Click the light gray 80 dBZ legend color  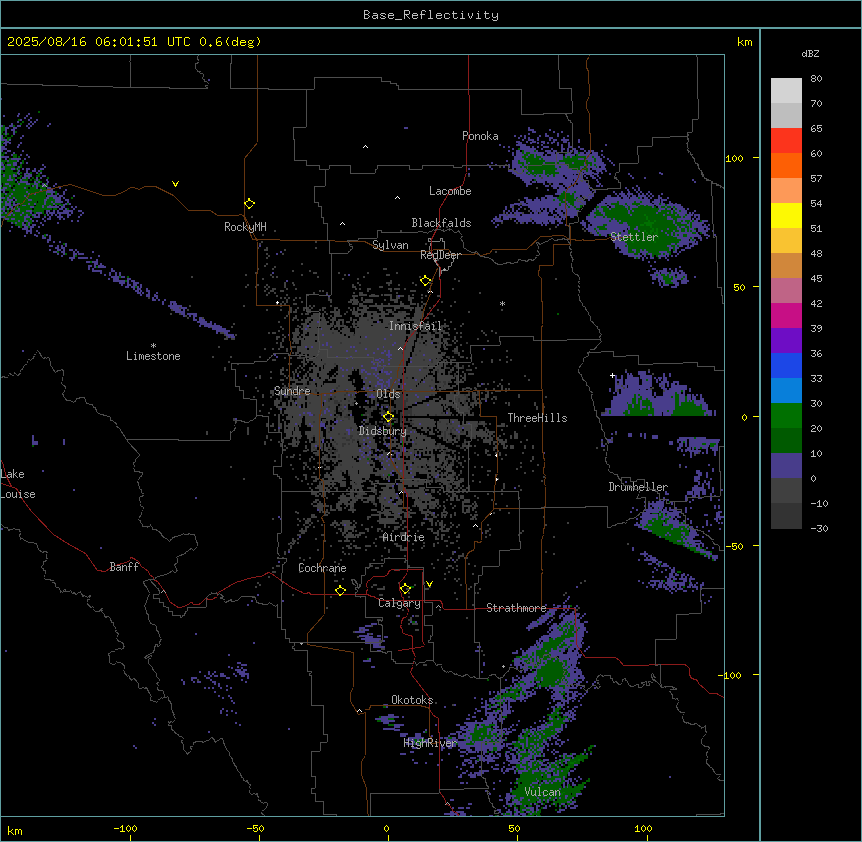[x=786, y=91]
